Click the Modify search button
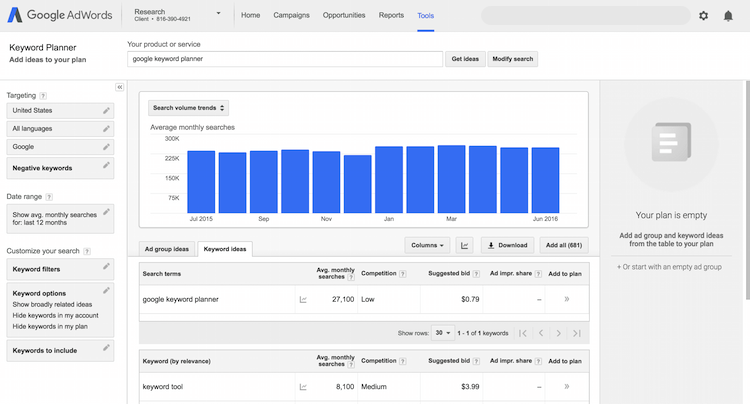Viewport: 750px width, 404px height. point(513,59)
